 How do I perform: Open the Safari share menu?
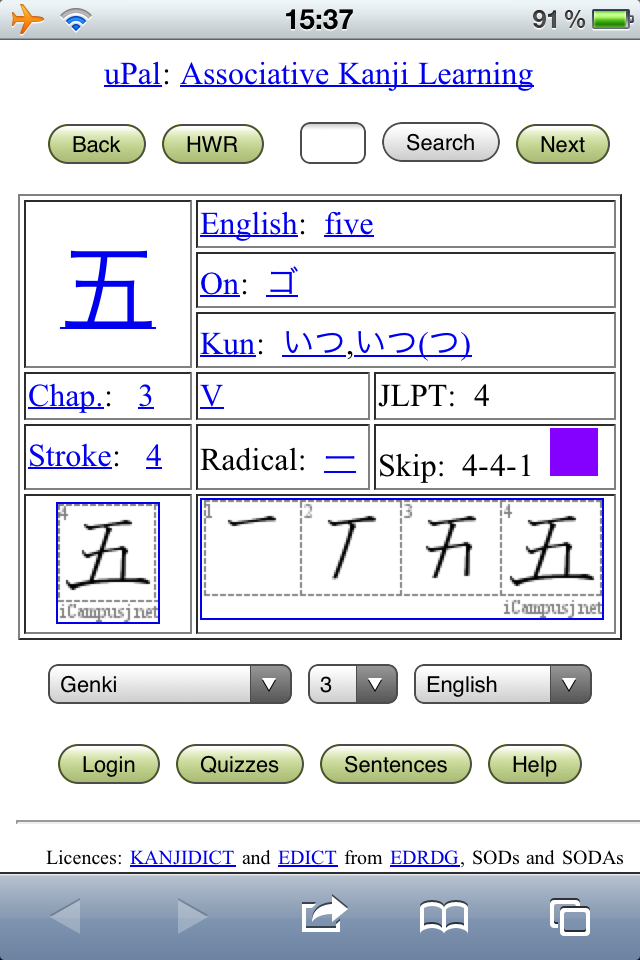[324, 915]
